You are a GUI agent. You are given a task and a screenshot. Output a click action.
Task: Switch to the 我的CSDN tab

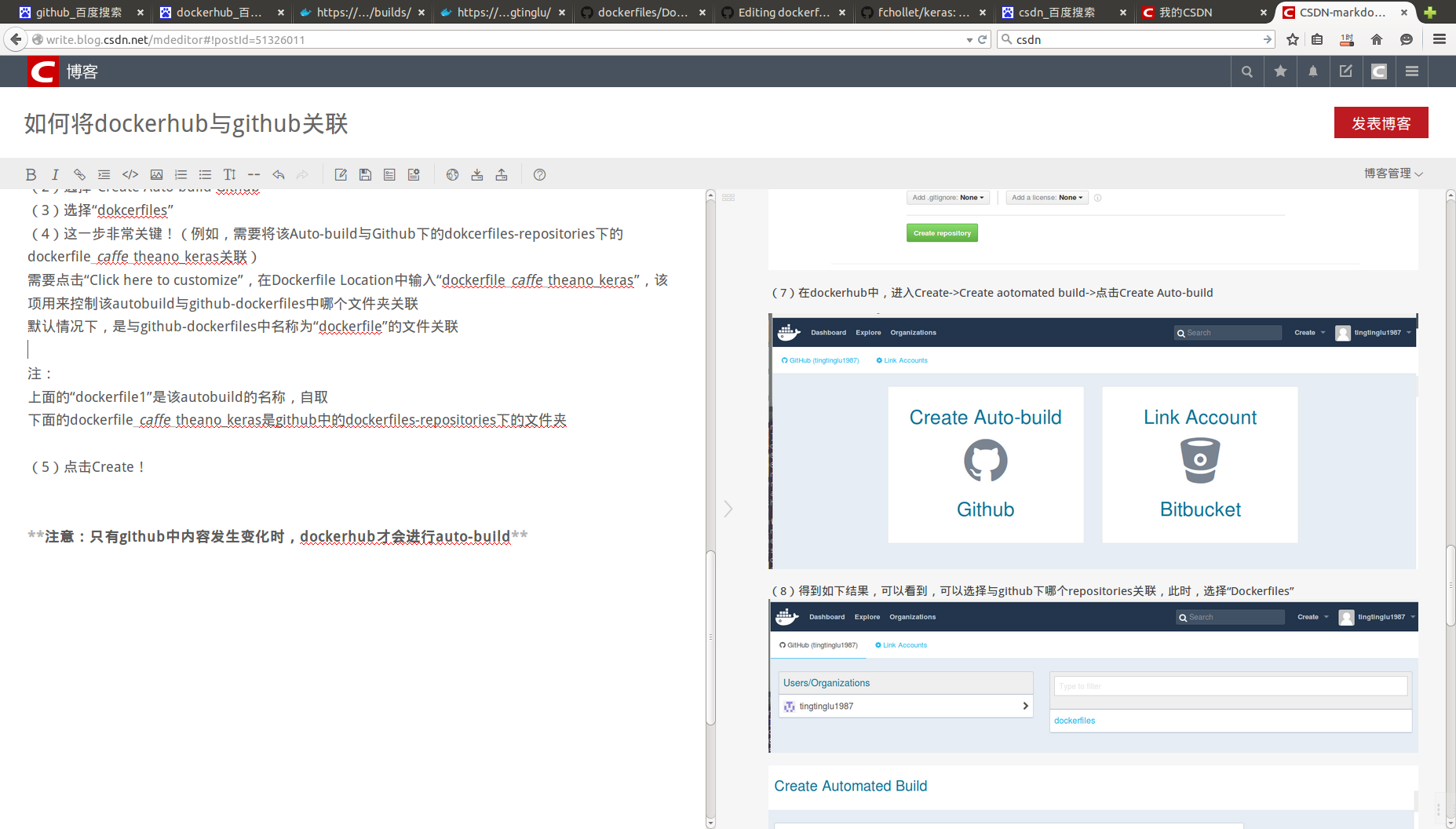1204,13
